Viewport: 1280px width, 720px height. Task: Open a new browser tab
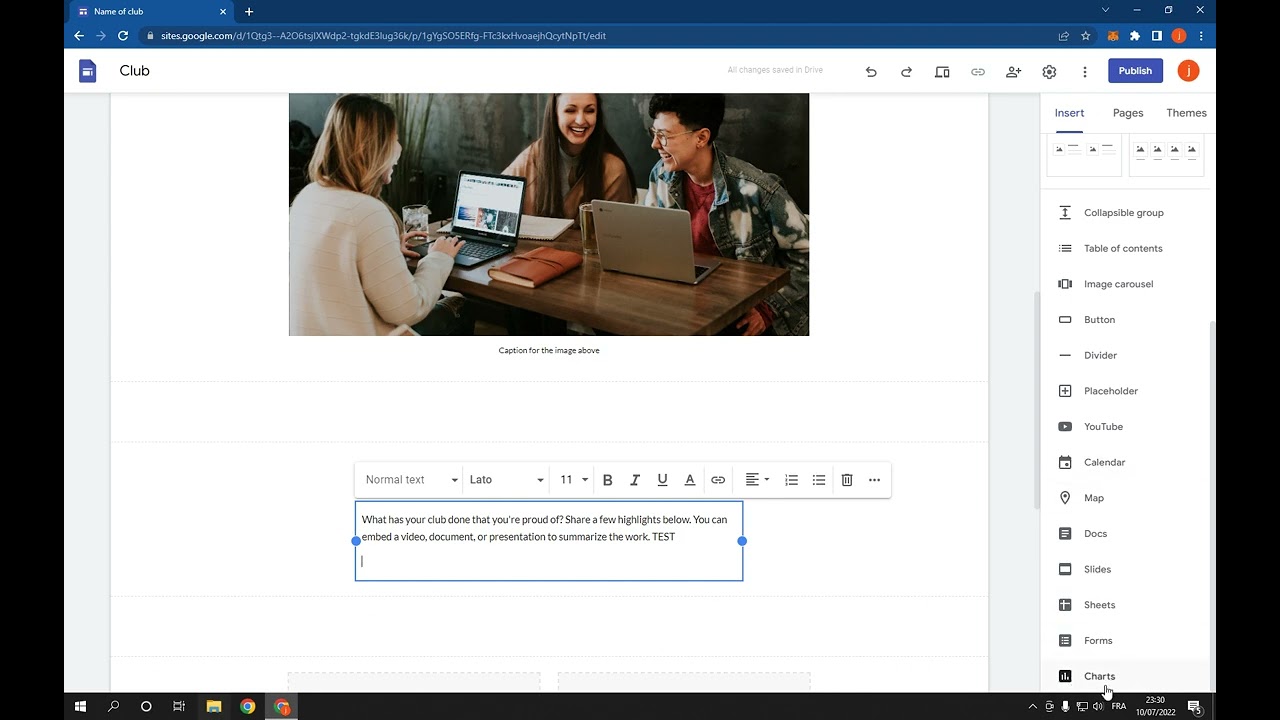pos(249,12)
